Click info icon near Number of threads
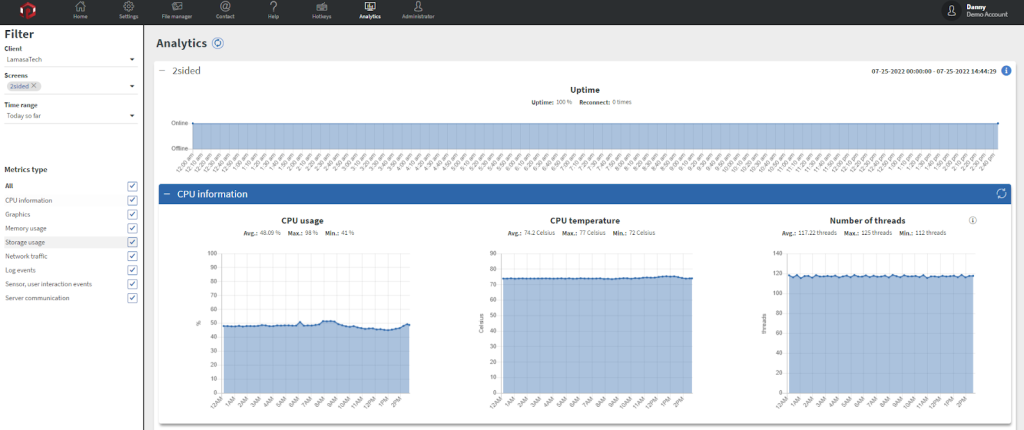 972,220
